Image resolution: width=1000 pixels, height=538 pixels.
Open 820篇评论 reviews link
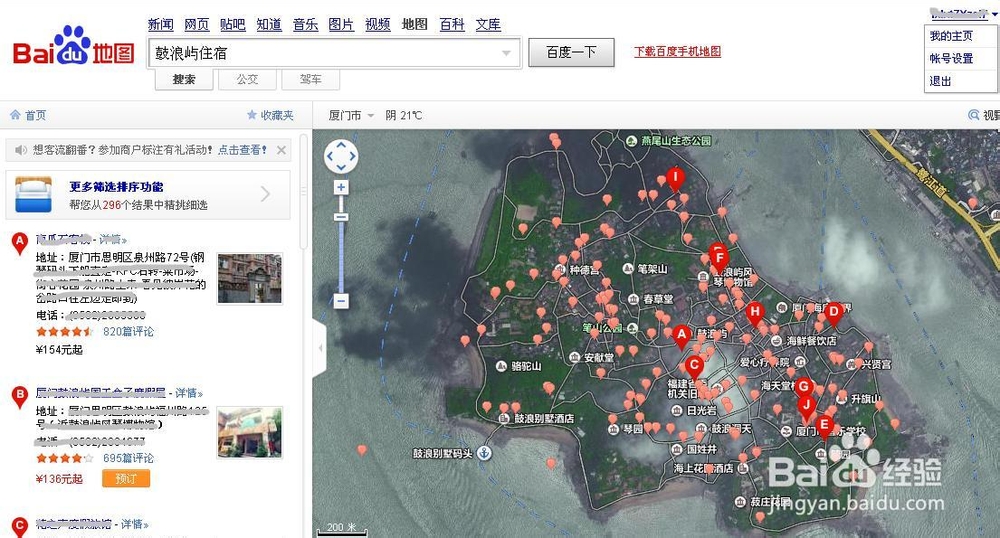pyautogui.click(x=128, y=331)
